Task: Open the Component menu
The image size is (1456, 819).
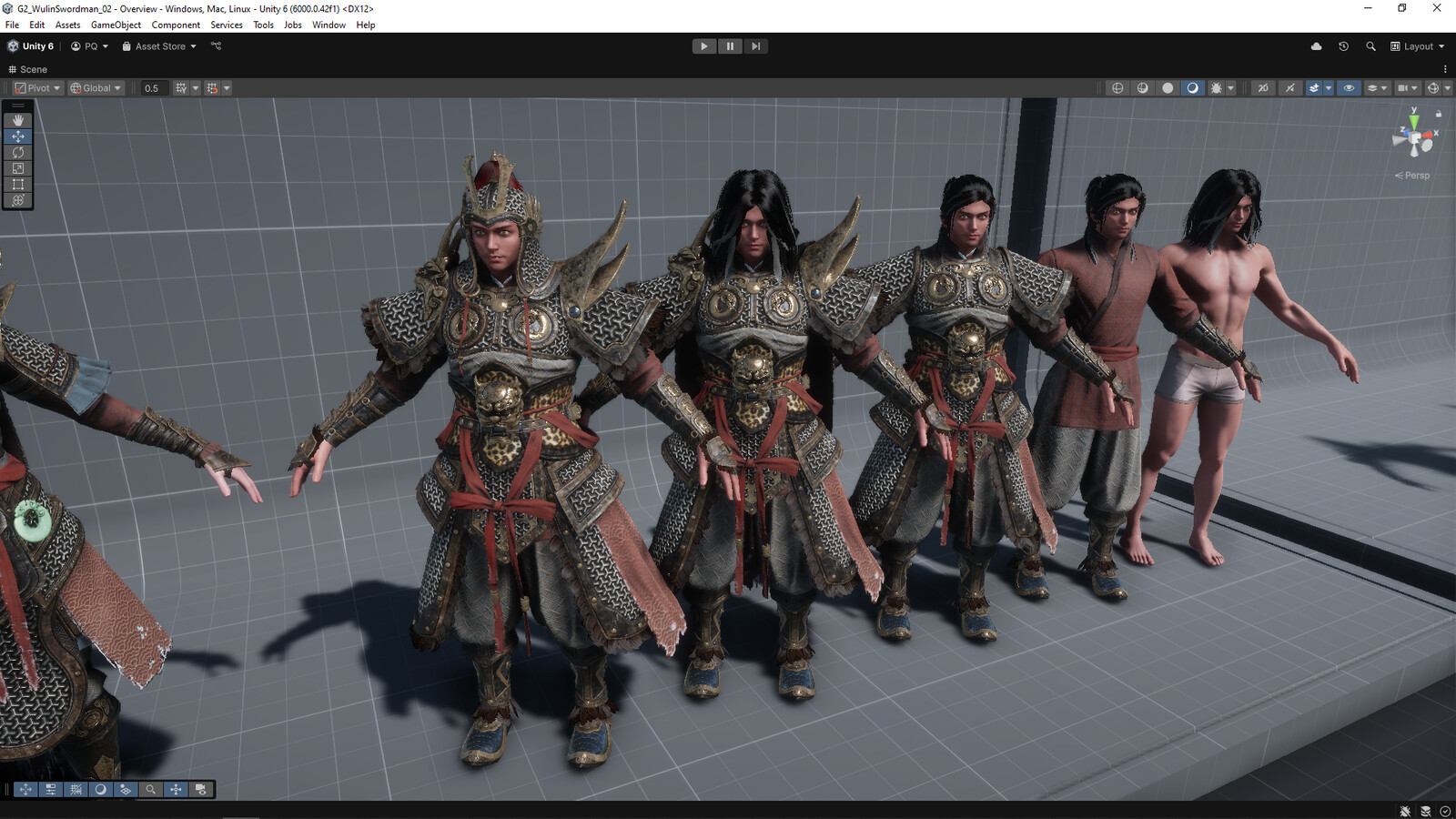Action: 176,25
